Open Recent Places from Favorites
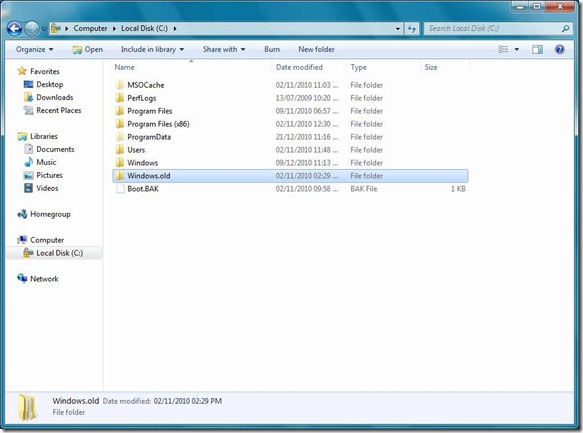The width and height of the screenshot is (583, 433). (59, 110)
